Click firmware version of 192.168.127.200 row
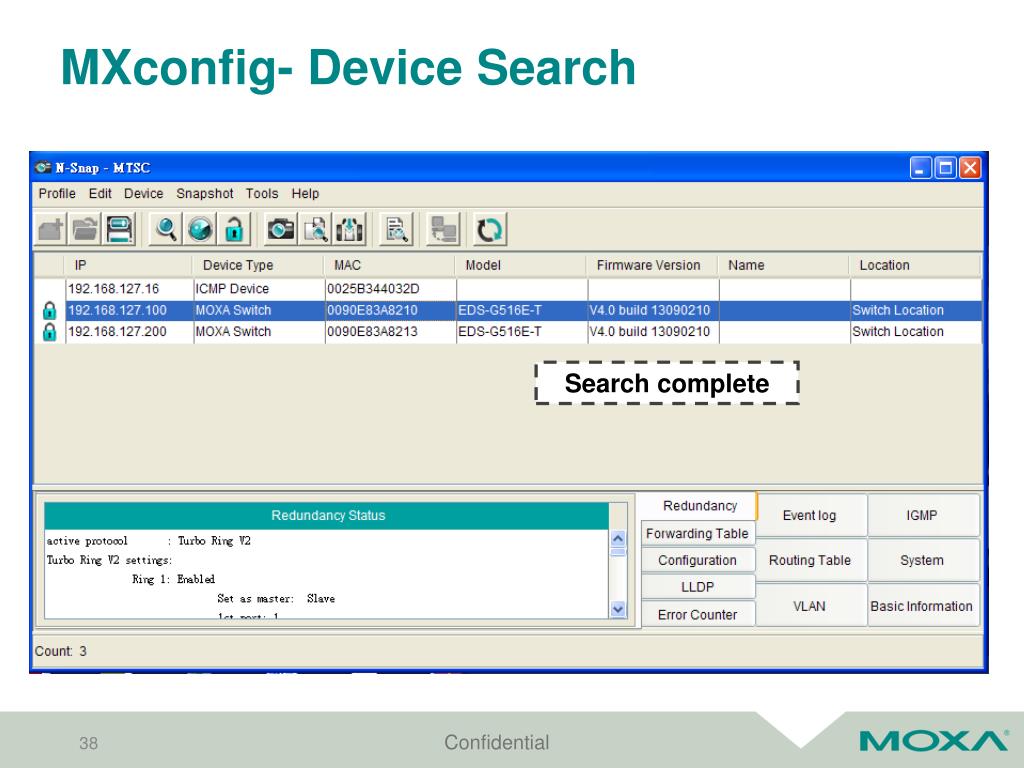 [x=653, y=332]
